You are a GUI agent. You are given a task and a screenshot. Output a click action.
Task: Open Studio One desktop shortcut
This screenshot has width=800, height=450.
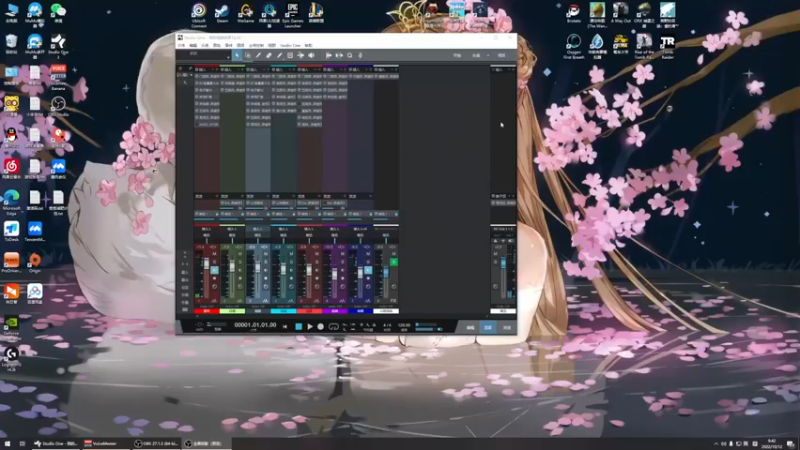click(58, 45)
